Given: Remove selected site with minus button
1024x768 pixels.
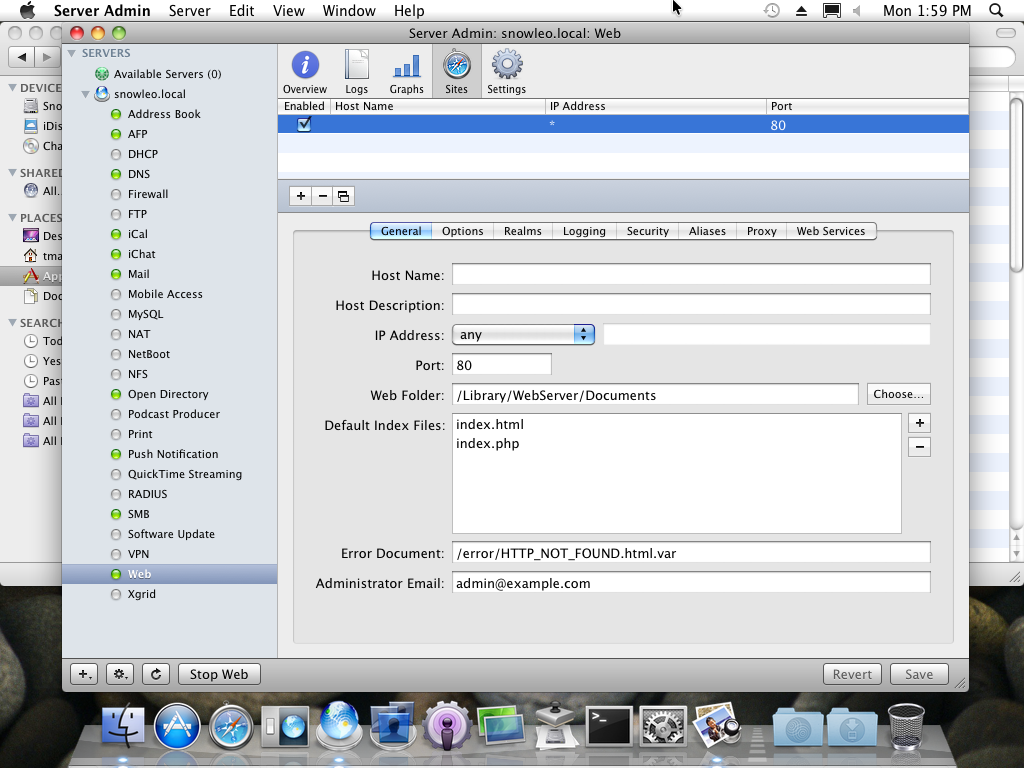Looking at the screenshot, I should tap(323, 196).
